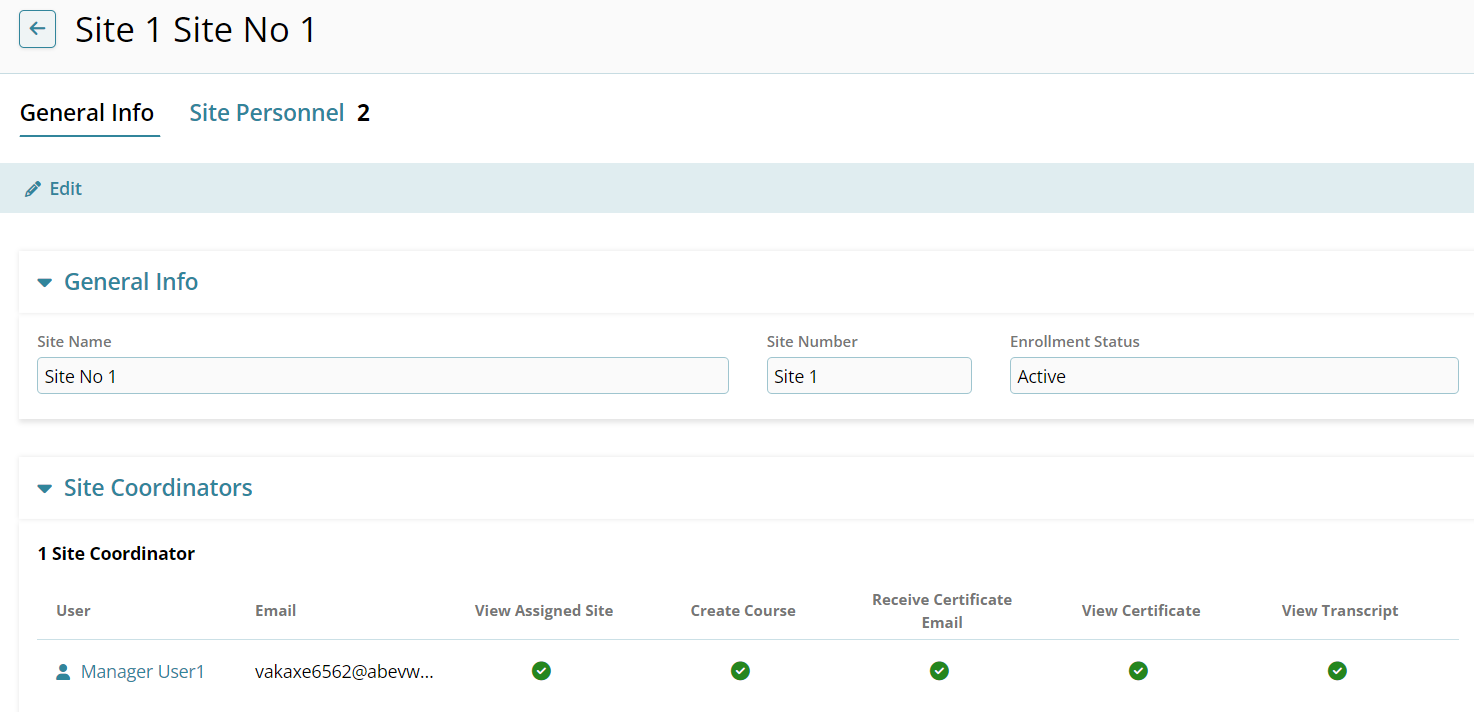Open Manager User1 profile link
Screen dimensions: 1474x712
pos(143,672)
